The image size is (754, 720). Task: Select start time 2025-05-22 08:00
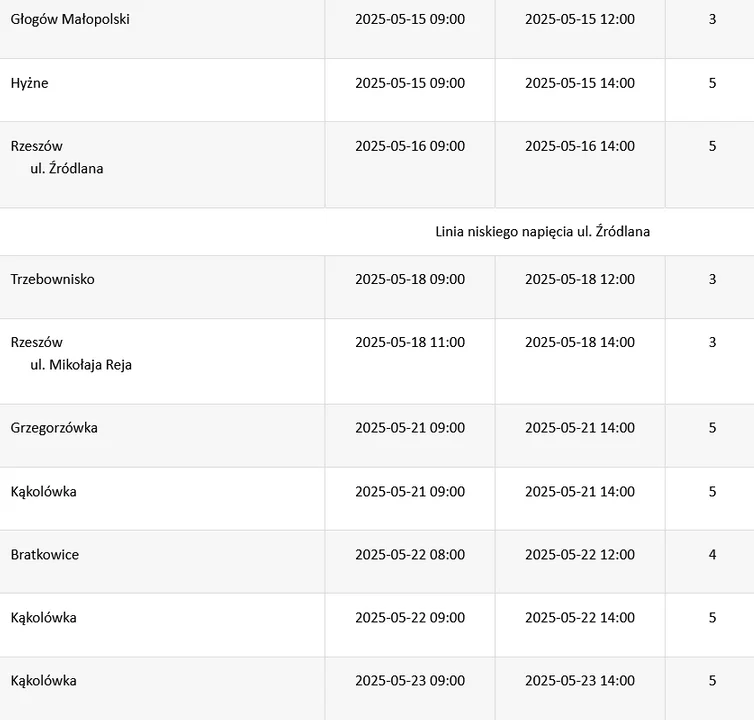tap(410, 555)
